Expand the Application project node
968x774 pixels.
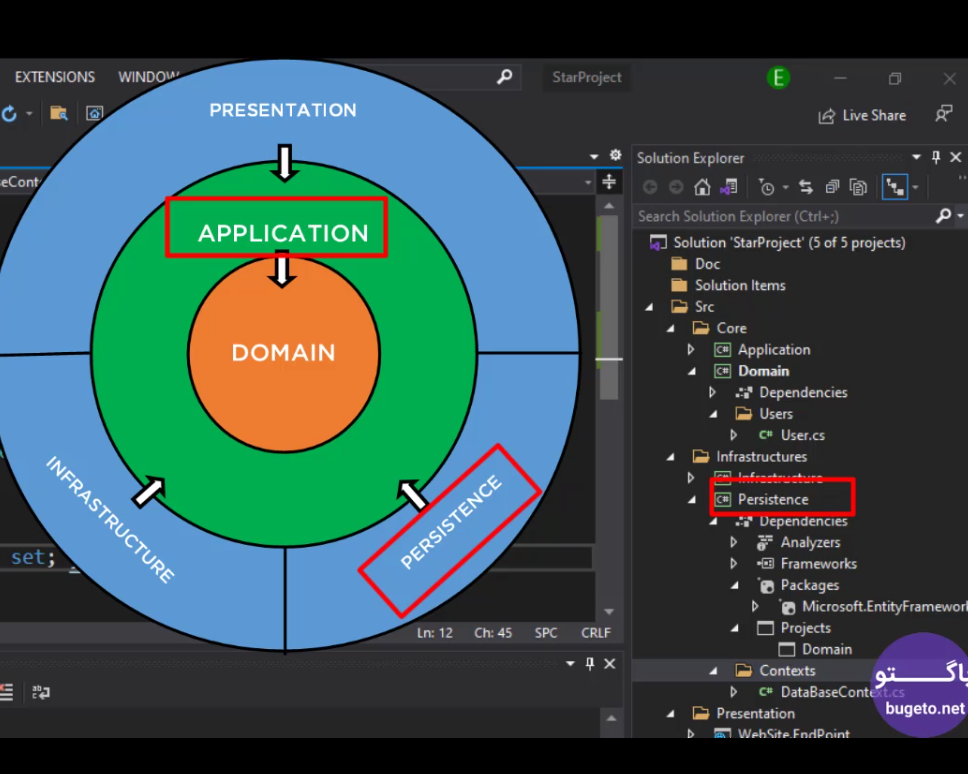click(x=691, y=349)
